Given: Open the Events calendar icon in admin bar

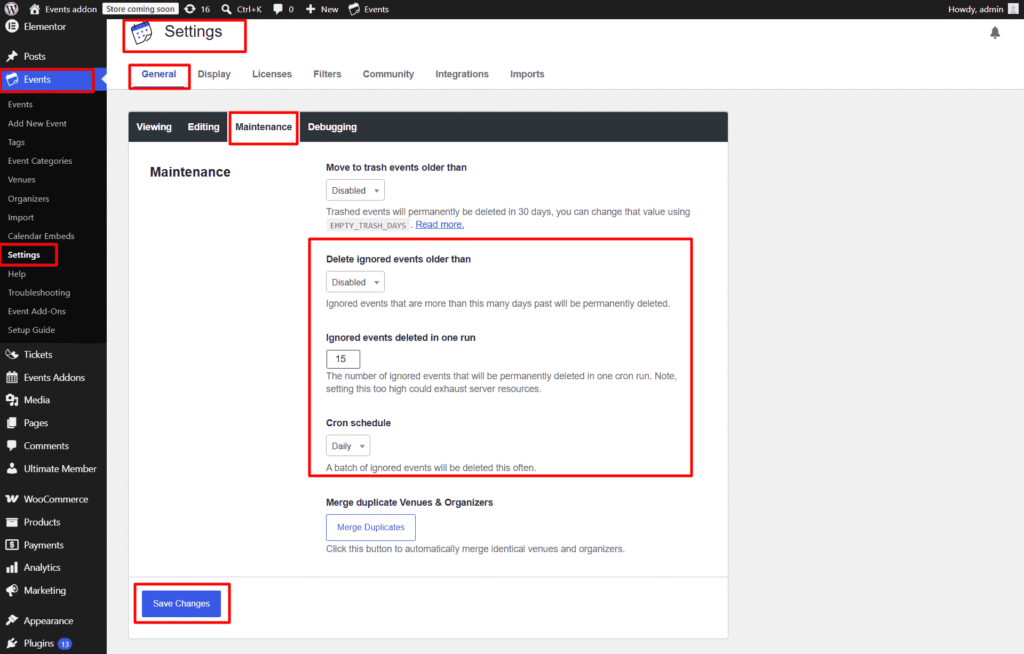Looking at the screenshot, I should [x=354, y=9].
